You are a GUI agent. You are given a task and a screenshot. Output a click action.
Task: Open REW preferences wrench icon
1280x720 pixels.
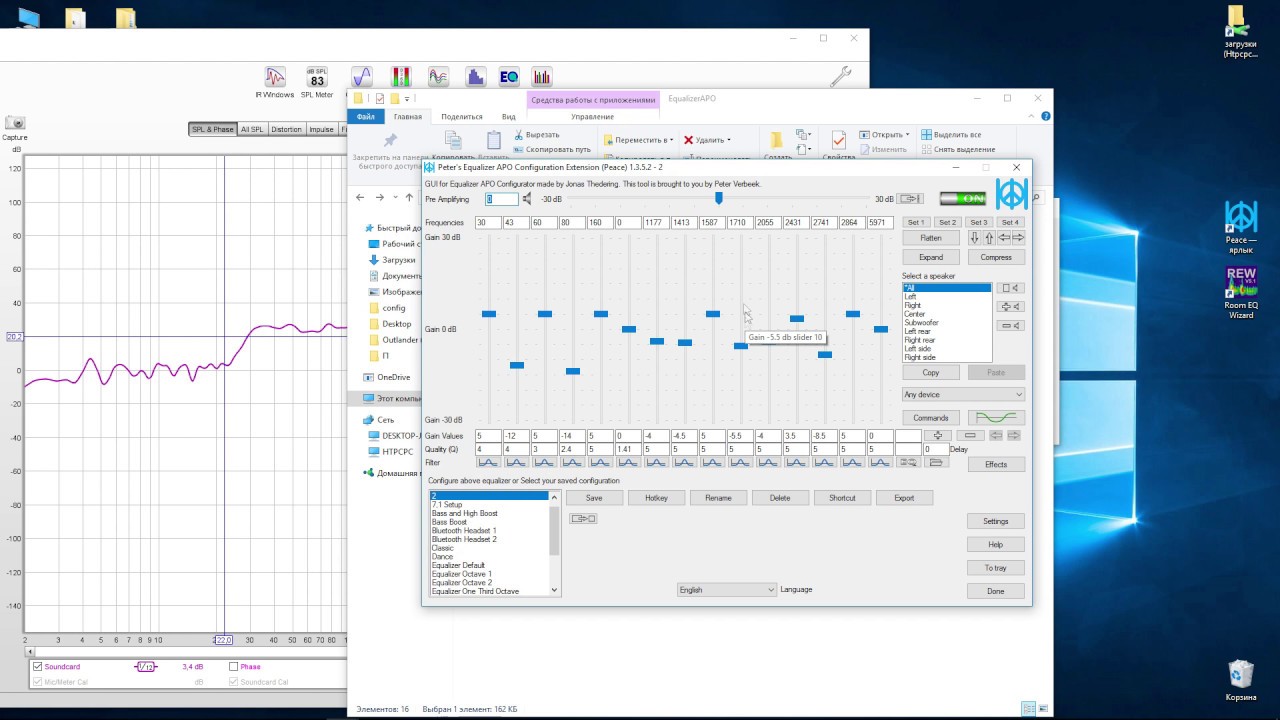(x=841, y=77)
